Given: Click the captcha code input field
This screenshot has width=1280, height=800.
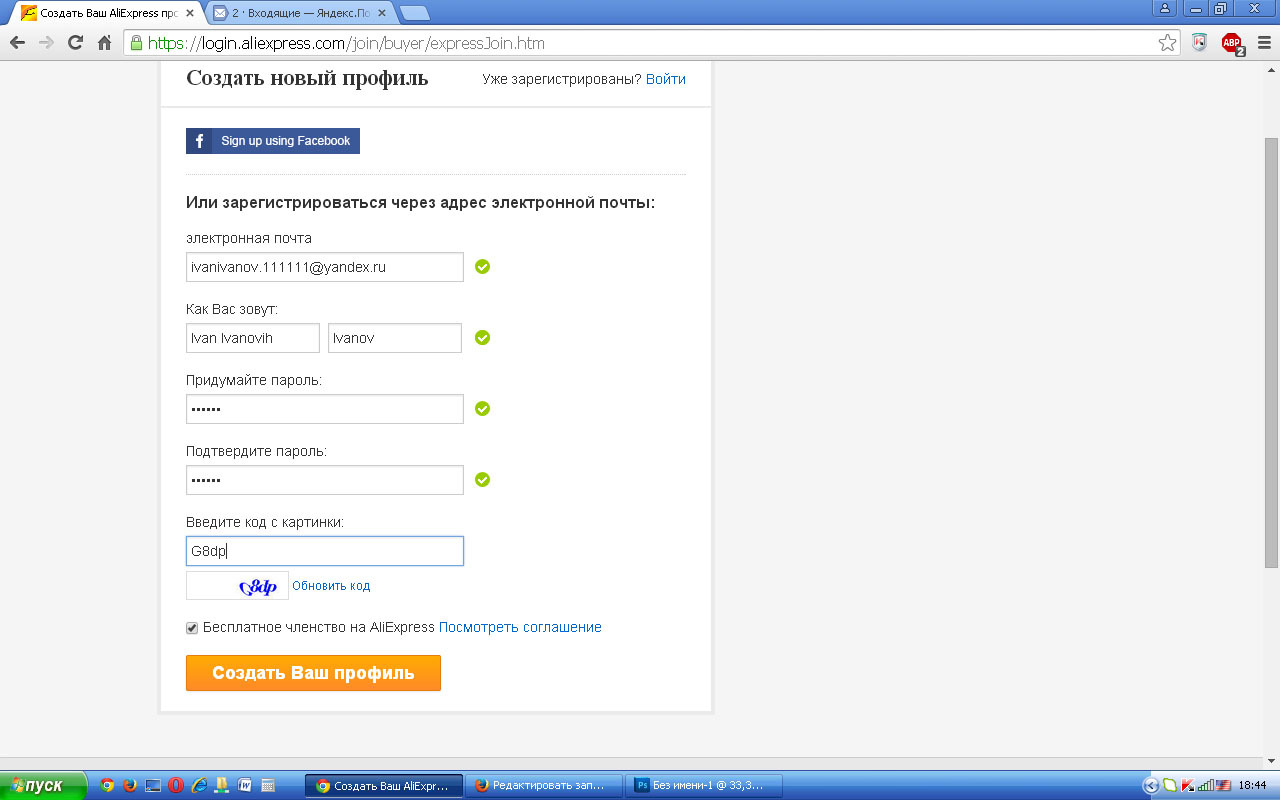Looking at the screenshot, I should [325, 551].
